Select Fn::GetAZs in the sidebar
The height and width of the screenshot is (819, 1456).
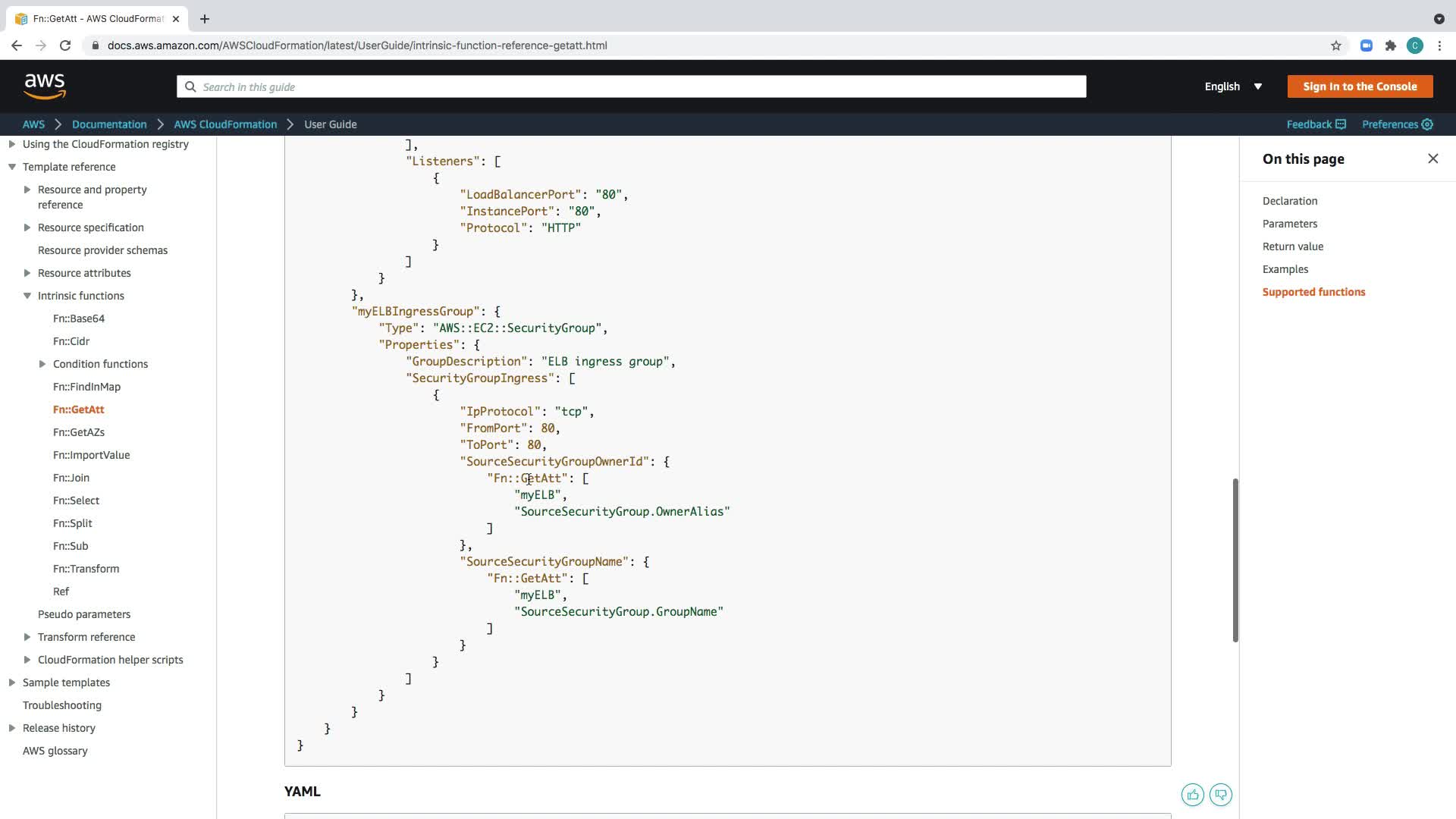(x=79, y=432)
